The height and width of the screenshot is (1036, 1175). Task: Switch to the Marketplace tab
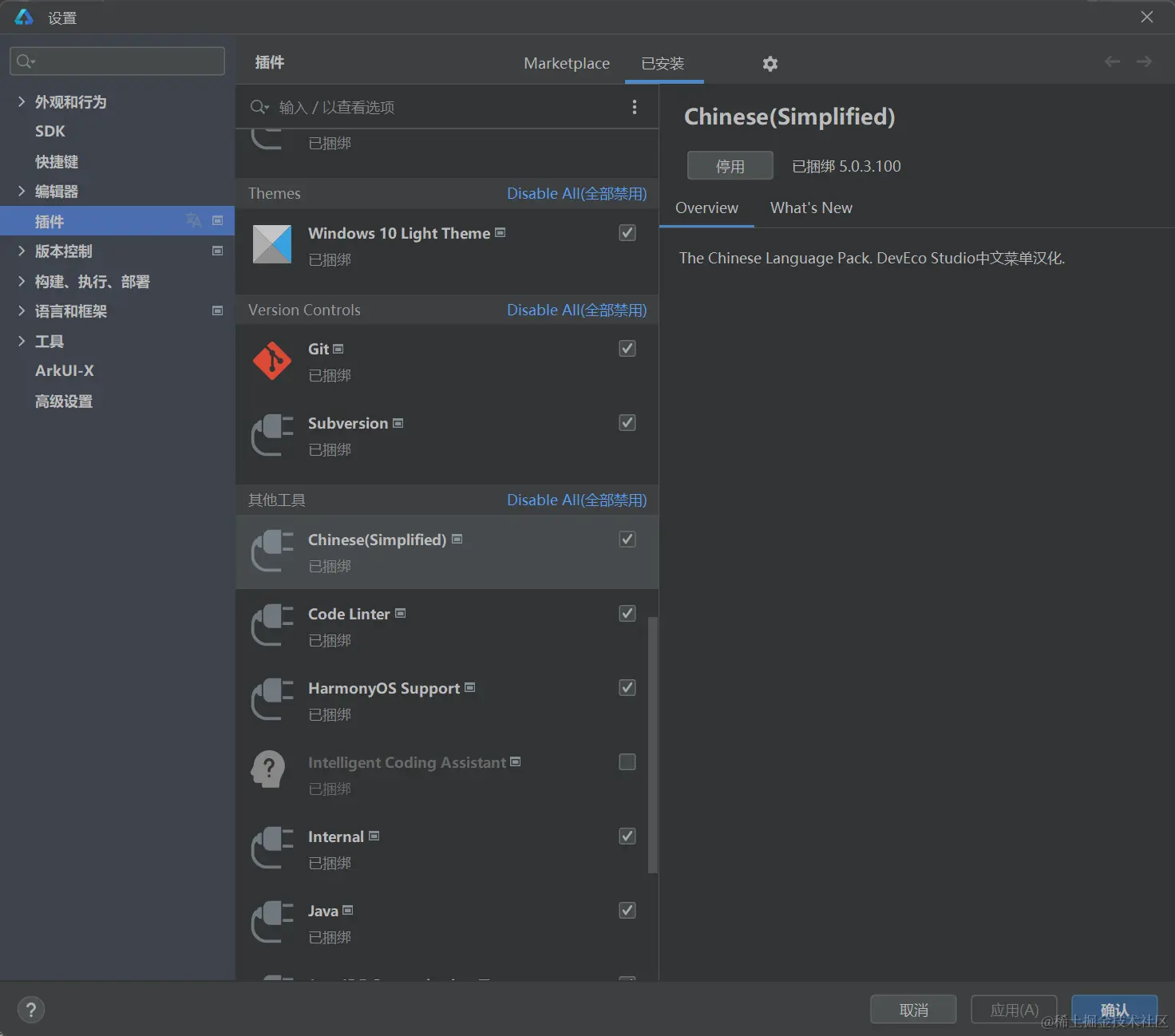(567, 63)
